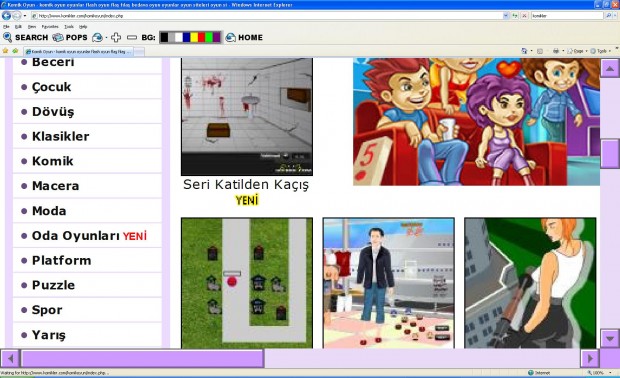Open the address bar dropdown arrow
Viewport: 620px width, 378px height.
tap(506, 16)
